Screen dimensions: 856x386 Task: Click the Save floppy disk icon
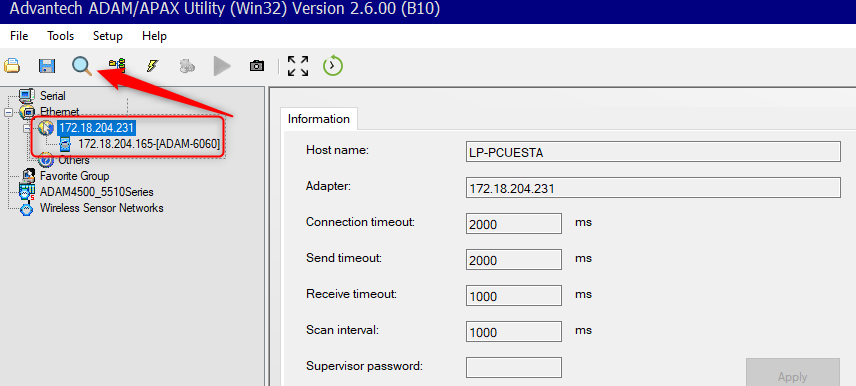click(47, 66)
